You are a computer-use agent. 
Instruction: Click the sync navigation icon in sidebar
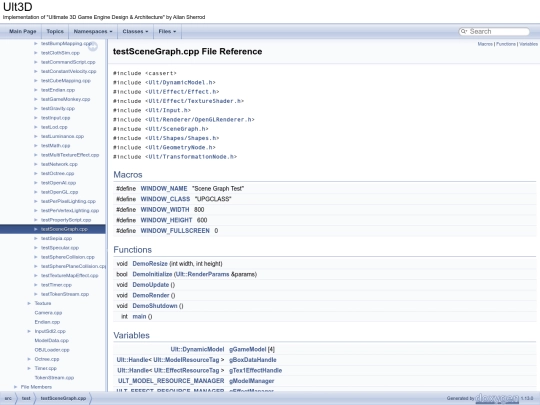tap(93, 46)
